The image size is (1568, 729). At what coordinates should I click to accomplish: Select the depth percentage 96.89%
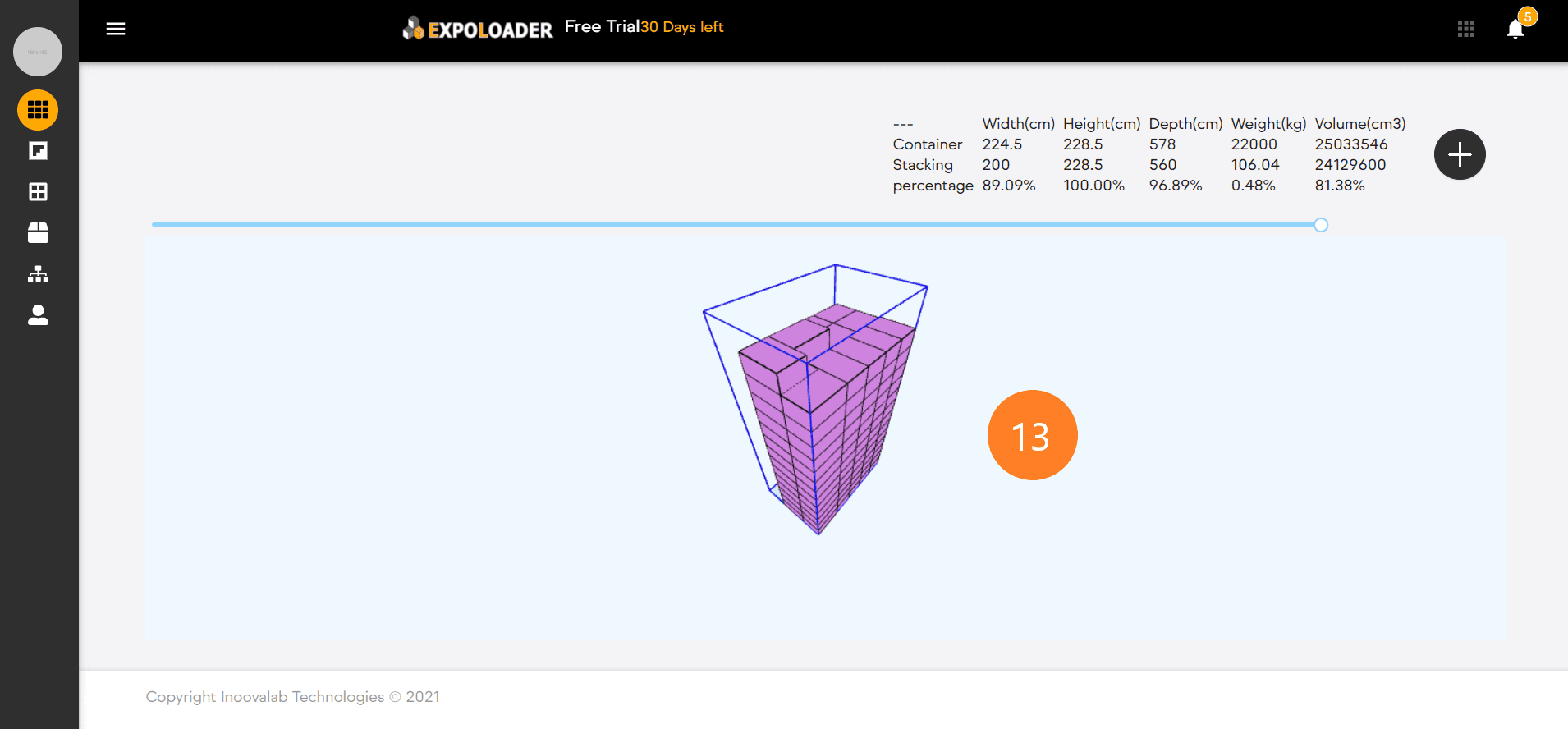(x=1176, y=186)
